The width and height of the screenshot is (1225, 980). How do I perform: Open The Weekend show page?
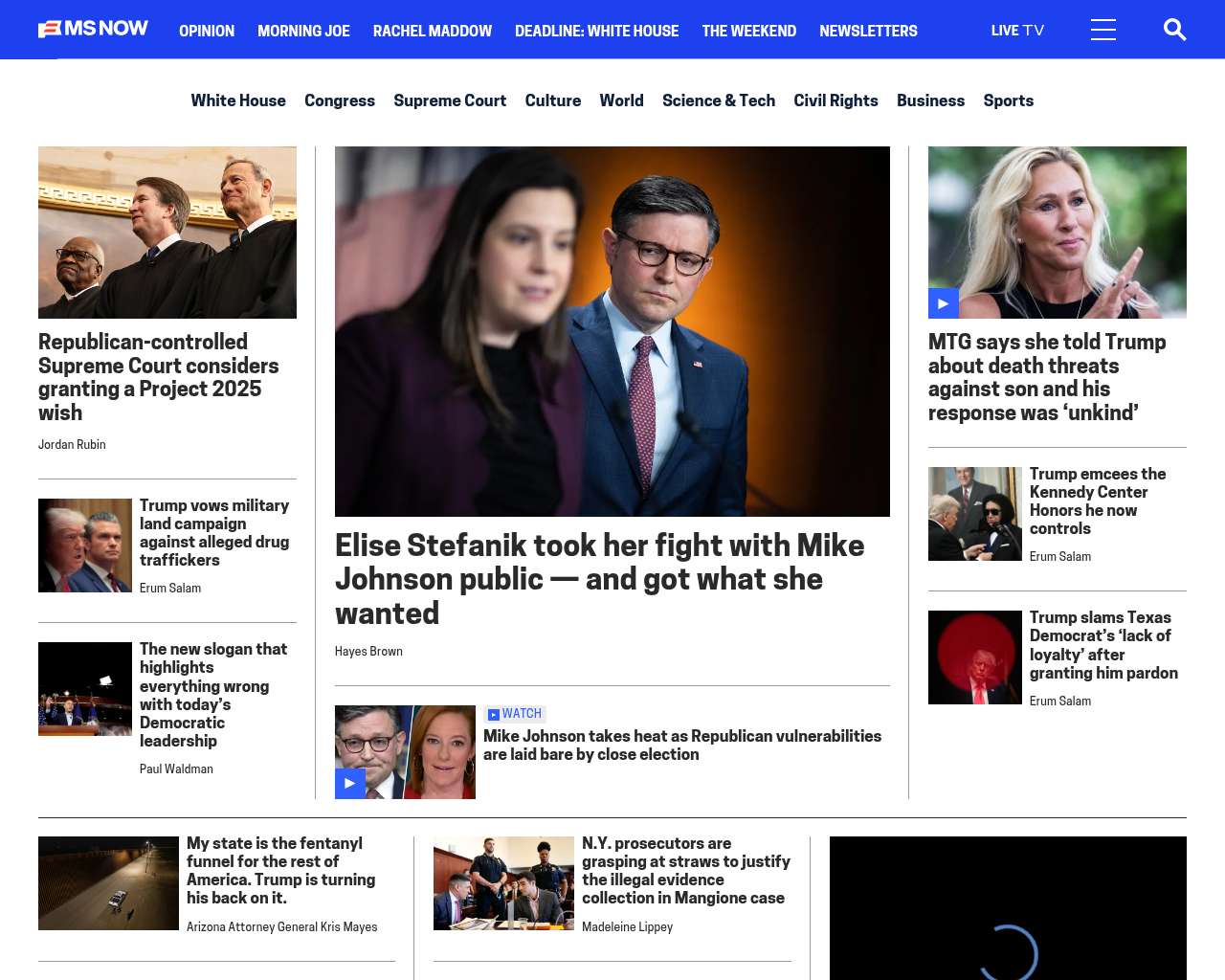point(748,31)
